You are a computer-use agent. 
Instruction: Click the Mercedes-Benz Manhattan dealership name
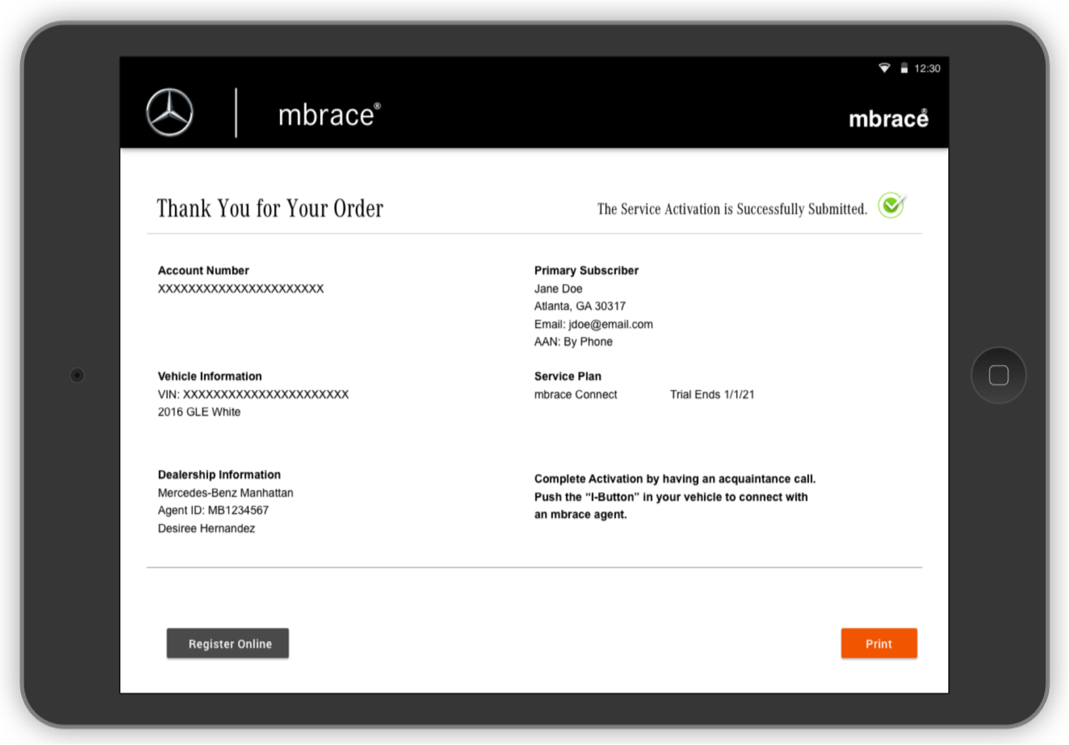coord(225,493)
